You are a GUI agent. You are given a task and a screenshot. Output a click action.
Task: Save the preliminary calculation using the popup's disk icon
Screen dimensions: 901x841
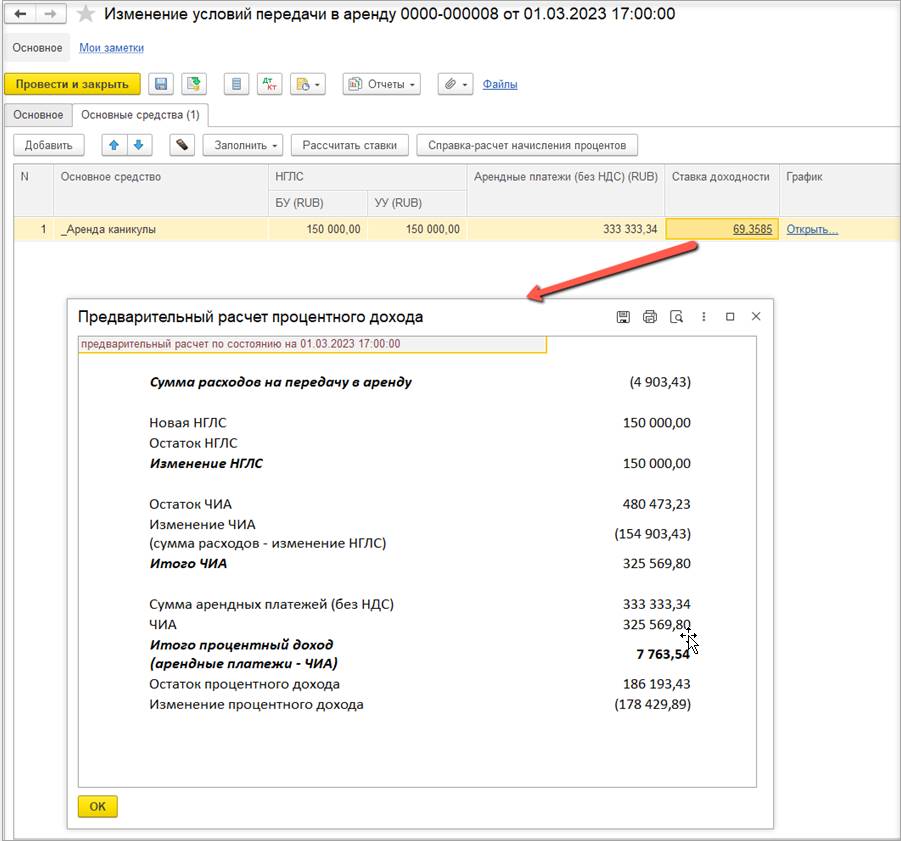pos(623,317)
